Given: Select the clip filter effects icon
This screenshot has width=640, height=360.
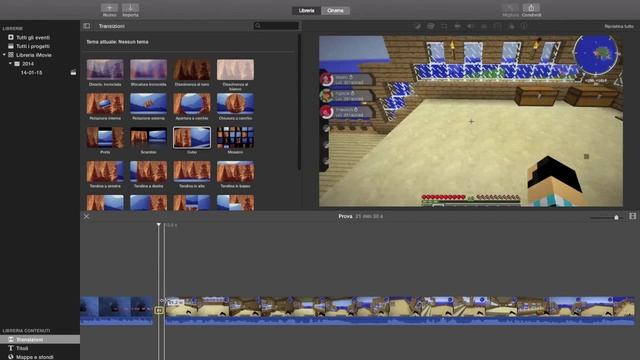Looking at the screenshot, I should [x=511, y=26].
